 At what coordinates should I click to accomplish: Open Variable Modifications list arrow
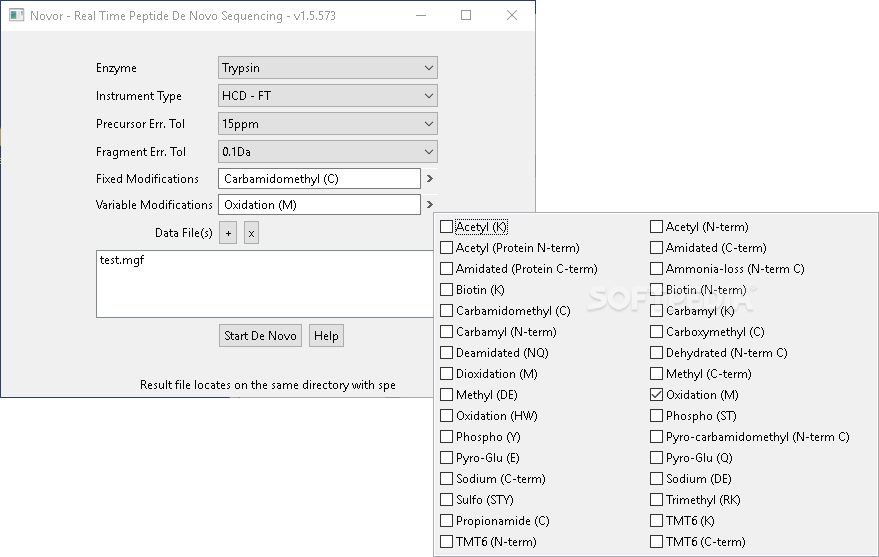click(430, 205)
